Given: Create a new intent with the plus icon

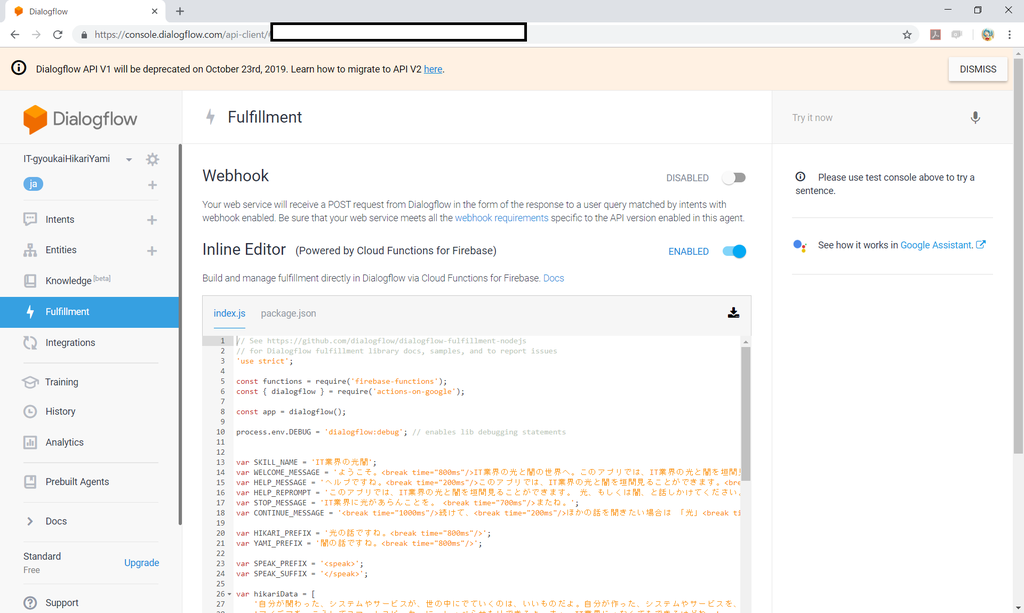Looking at the screenshot, I should coord(152,220).
